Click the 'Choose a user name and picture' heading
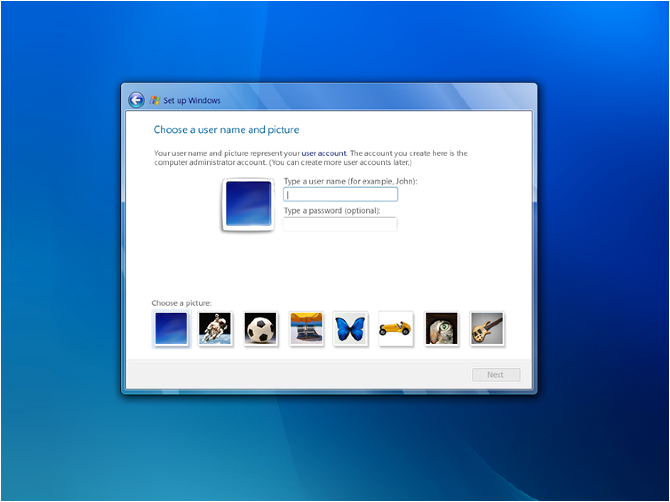This screenshot has height=502, width=670. coord(226,129)
